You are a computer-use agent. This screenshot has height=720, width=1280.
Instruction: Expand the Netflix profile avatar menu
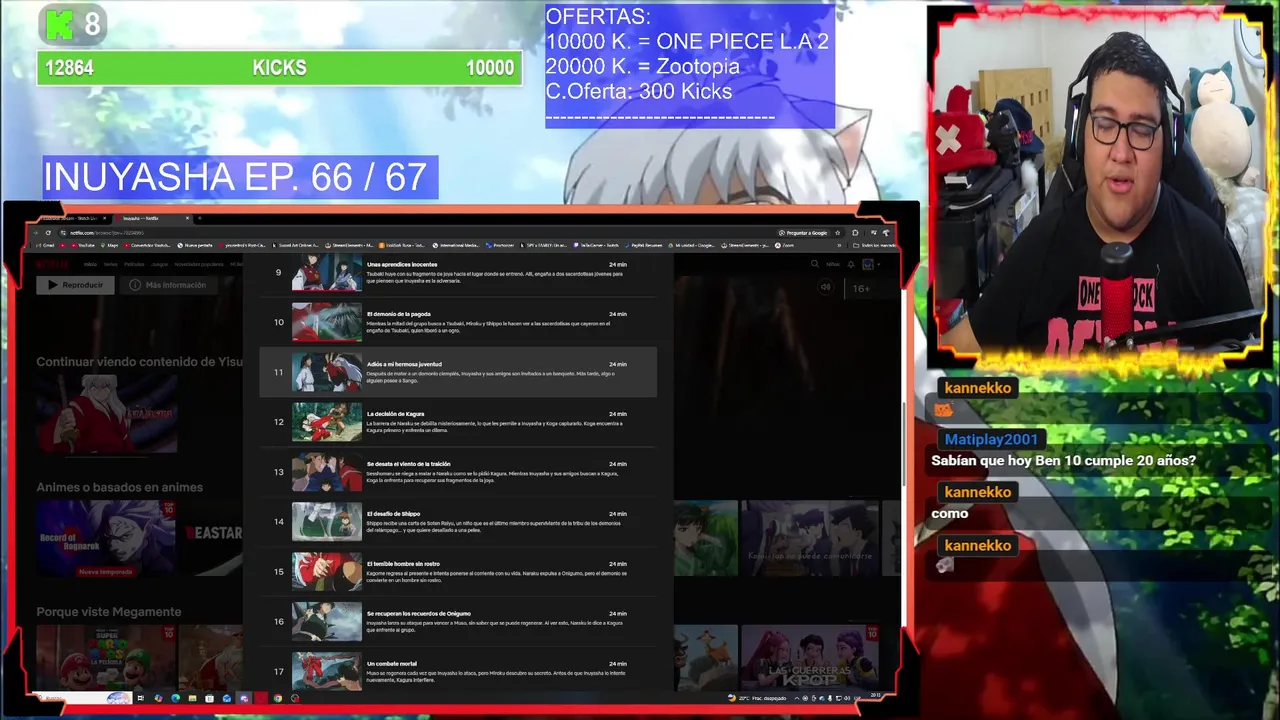click(870, 264)
